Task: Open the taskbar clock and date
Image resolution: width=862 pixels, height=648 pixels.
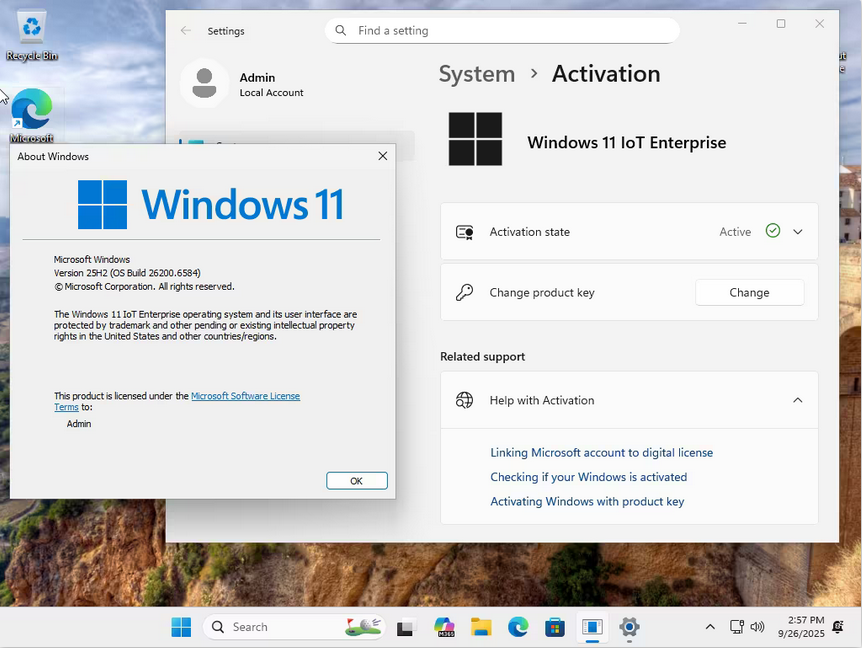Action: click(805, 627)
